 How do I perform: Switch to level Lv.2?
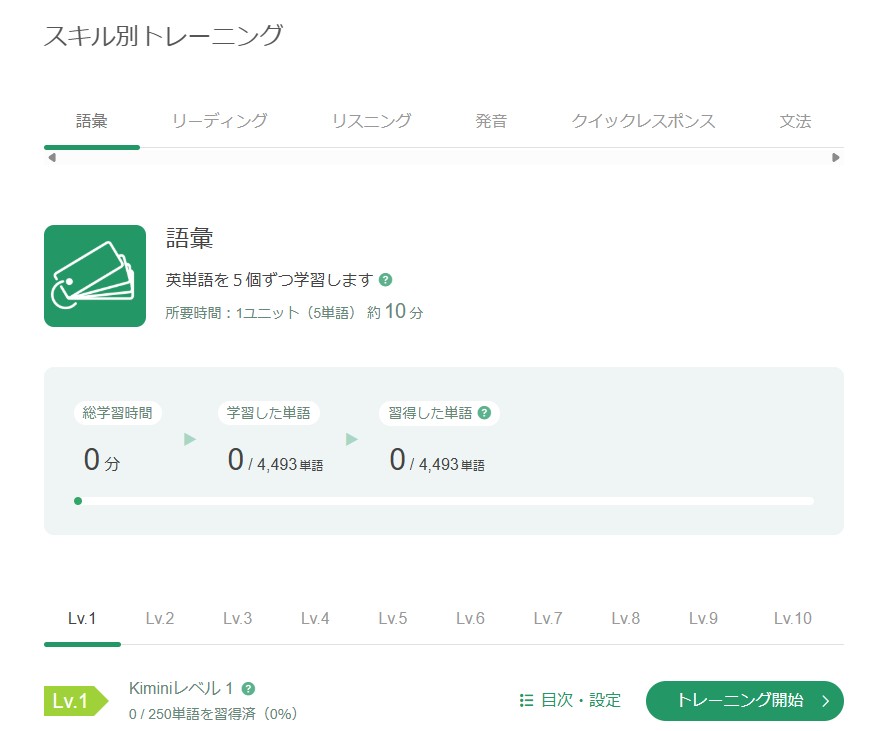pyautogui.click(x=158, y=618)
